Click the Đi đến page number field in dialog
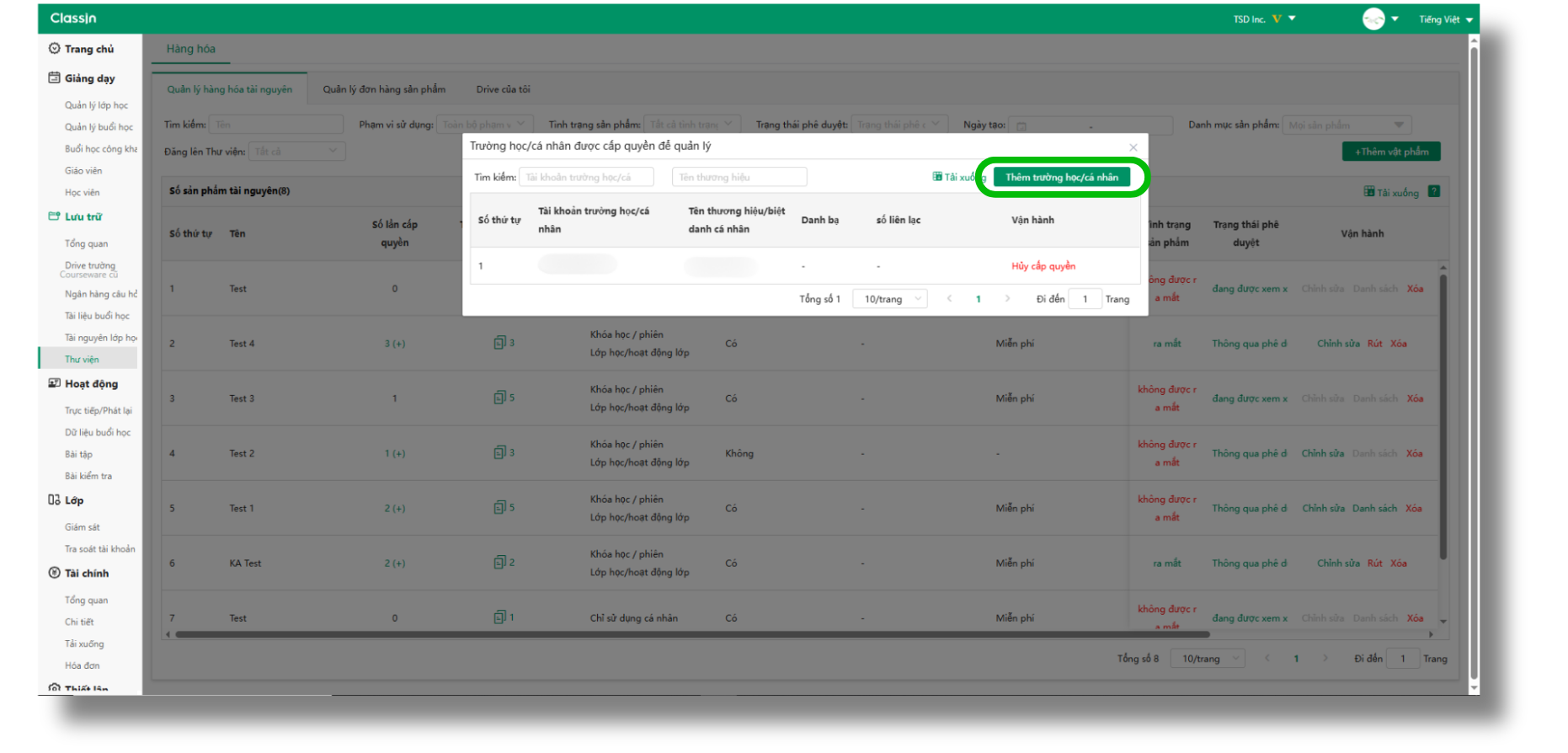 coord(1085,299)
